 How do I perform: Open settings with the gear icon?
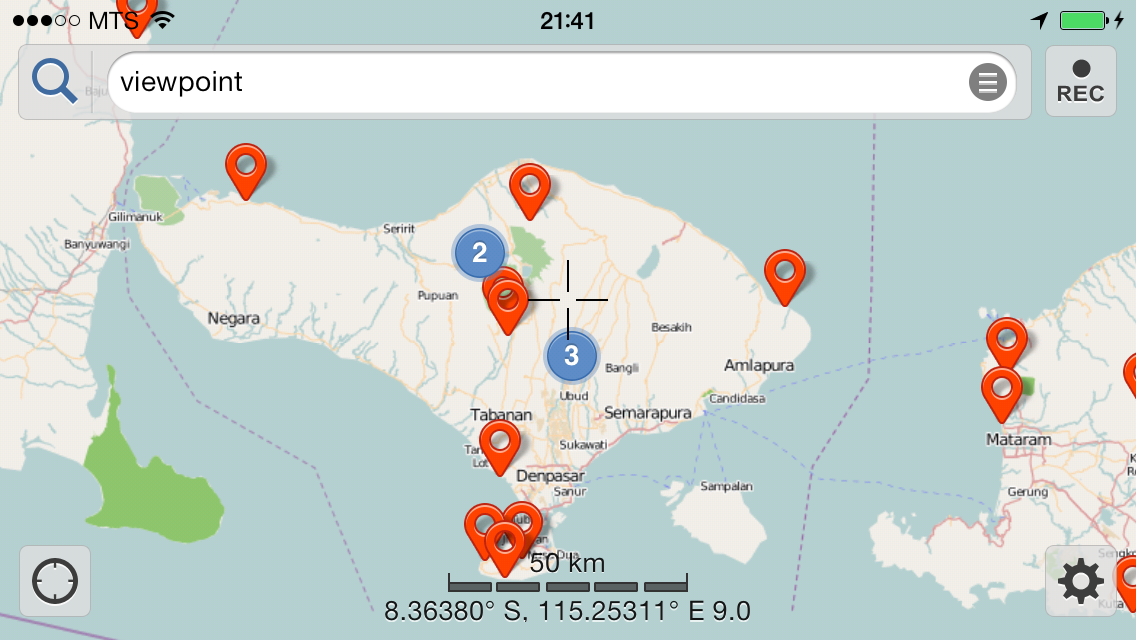coord(1080,581)
